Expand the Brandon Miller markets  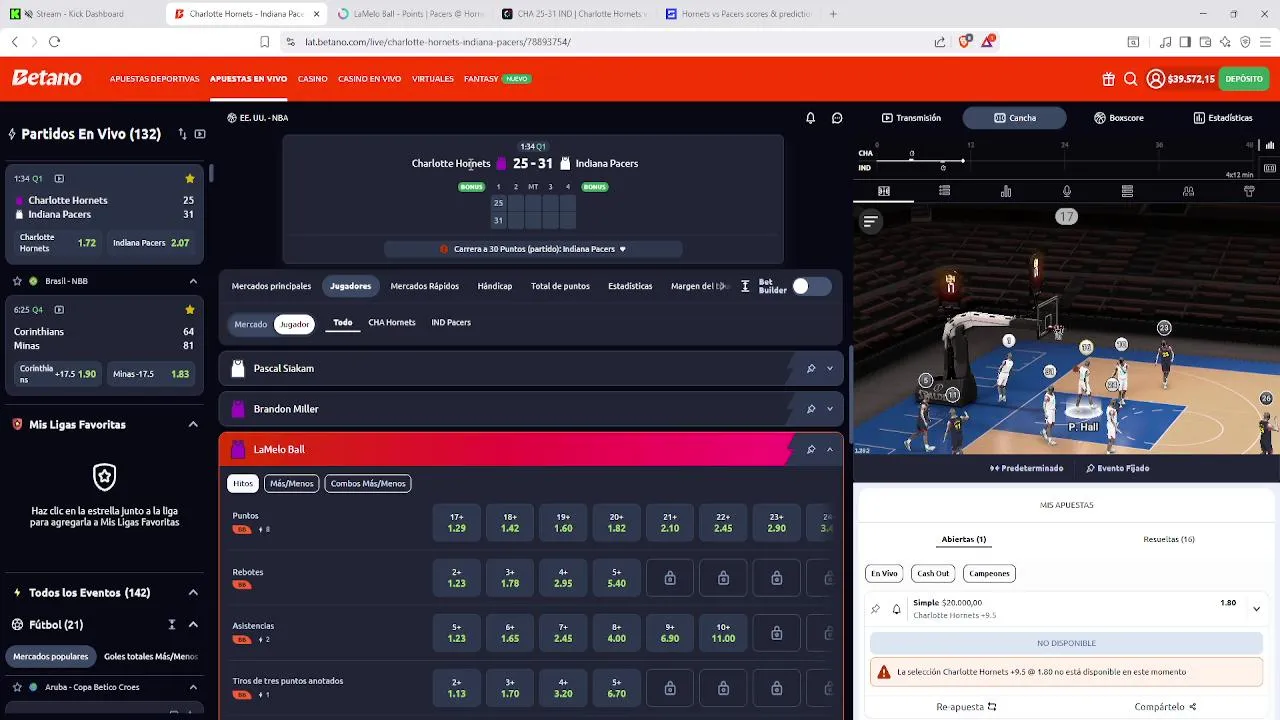pyautogui.click(x=830, y=409)
